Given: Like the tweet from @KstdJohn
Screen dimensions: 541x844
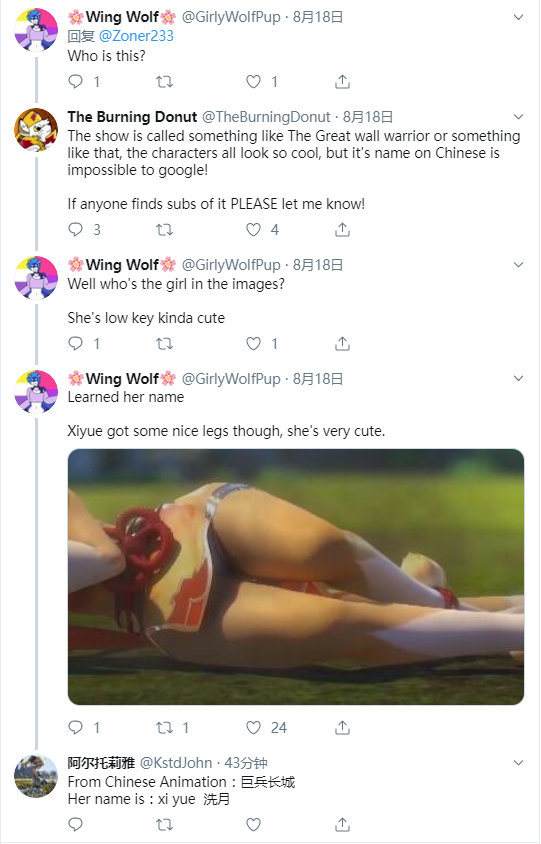Looking at the screenshot, I should (x=254, y=824).
